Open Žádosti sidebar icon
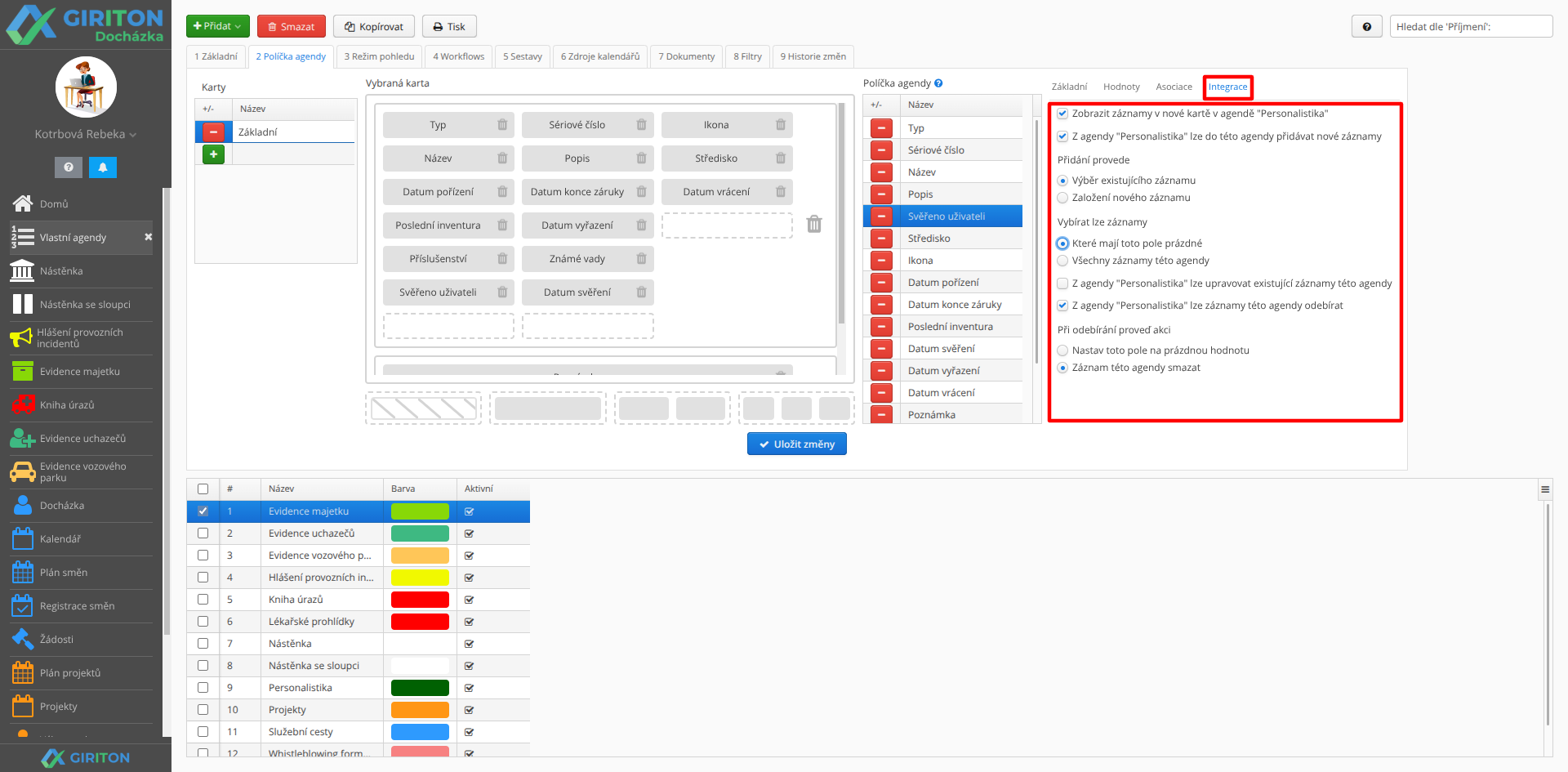 22,639
